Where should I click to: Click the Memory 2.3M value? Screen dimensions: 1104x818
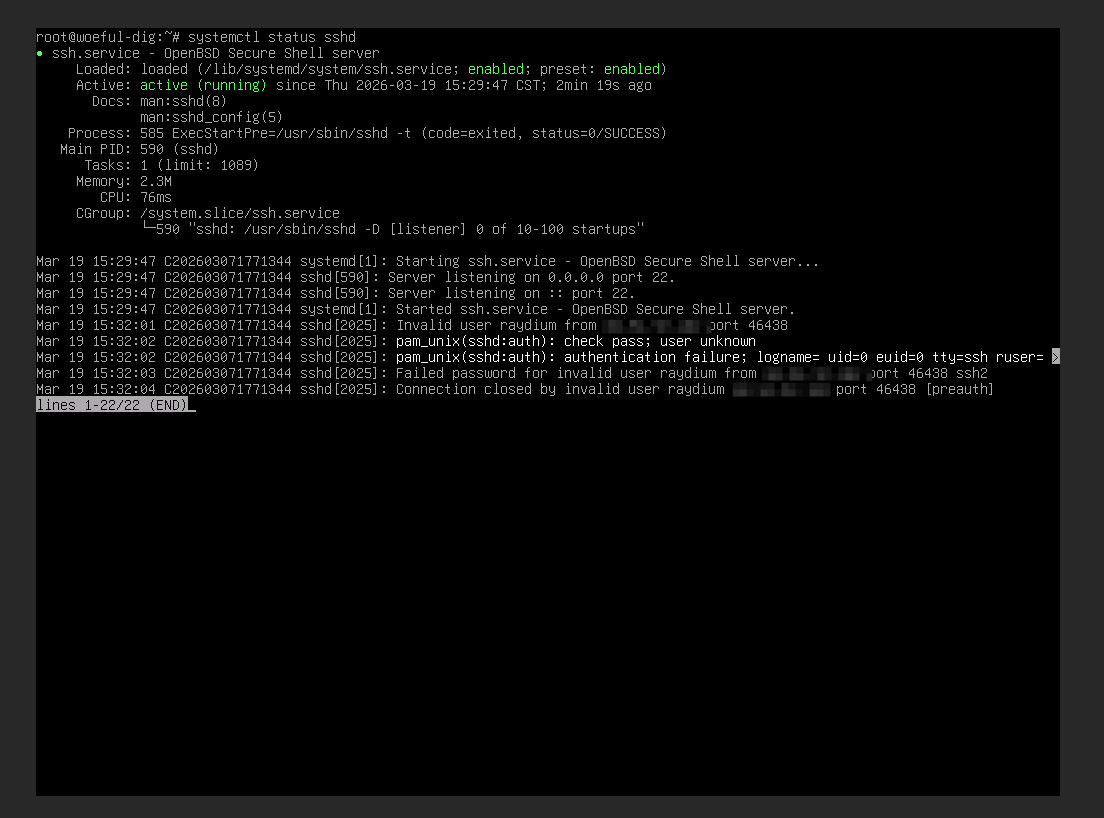155,181
